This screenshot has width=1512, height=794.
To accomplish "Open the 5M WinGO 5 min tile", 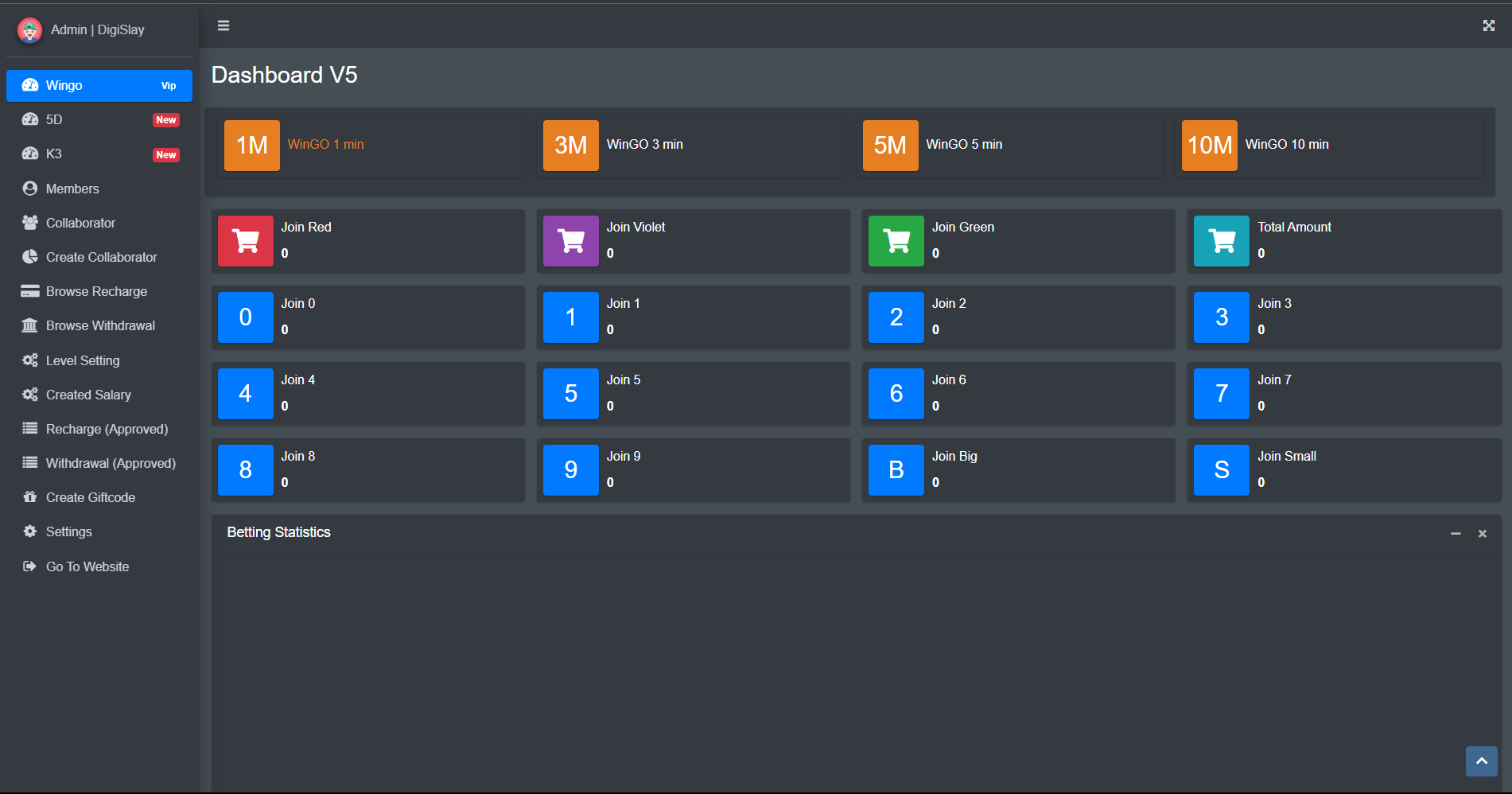I will (x=890, y=146).
